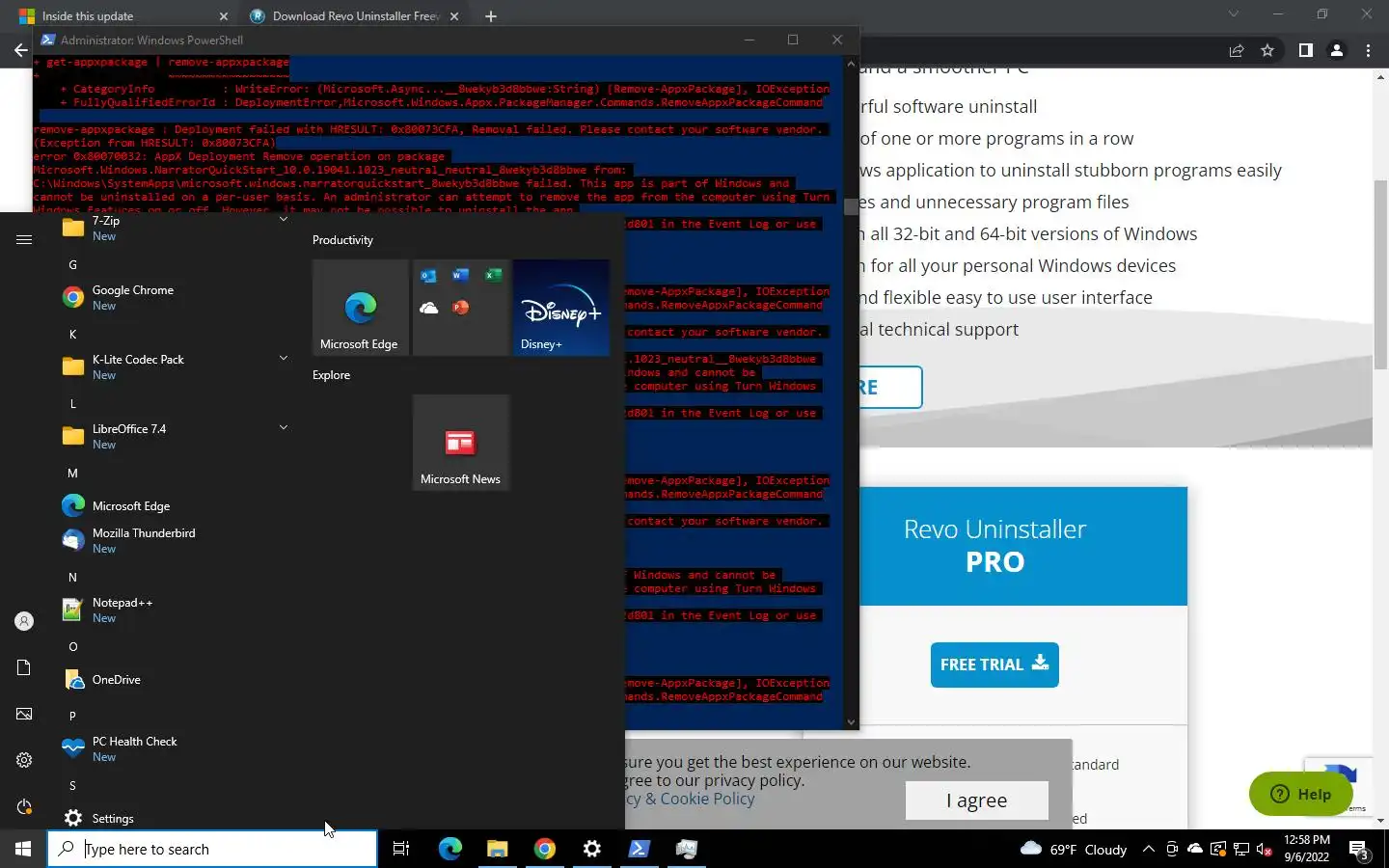Switch to the "Inside this update" tab
The width and height of the screenshot is (1389, 868).
pyautogui.click(x=123, y=16)
